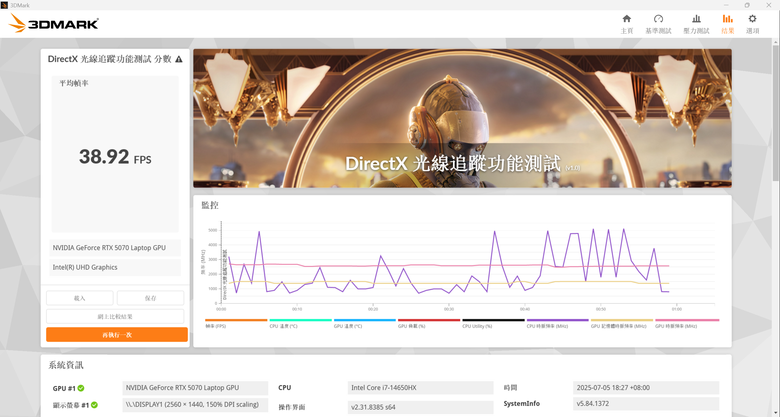Click the 操作界面 label
780x417 pixels.
[x=292, y=407]
